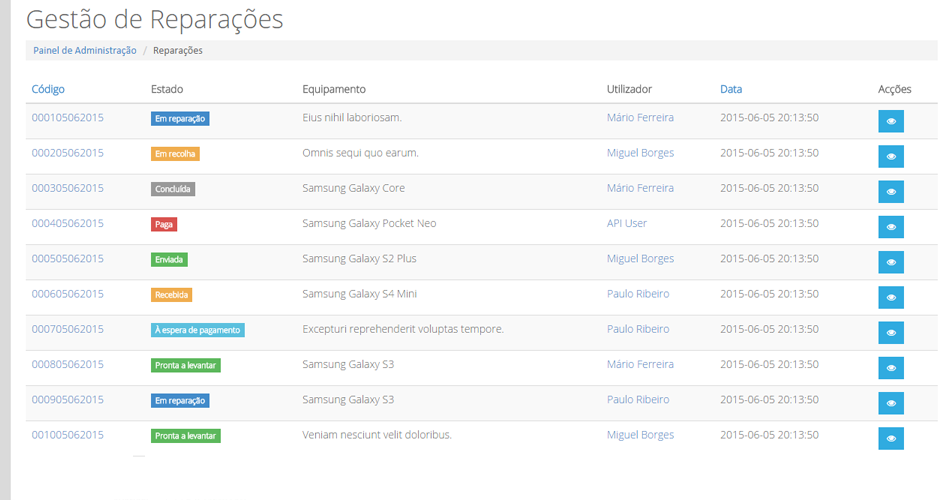This screenshot has height=500, width=940.
Task: Sort table by Código column header
Action: tap(48, 89)
